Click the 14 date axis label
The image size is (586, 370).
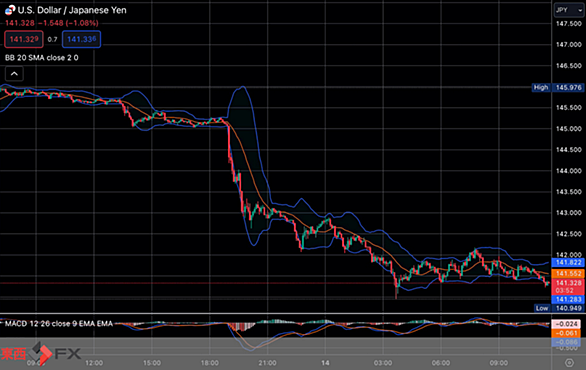[326, 363]
